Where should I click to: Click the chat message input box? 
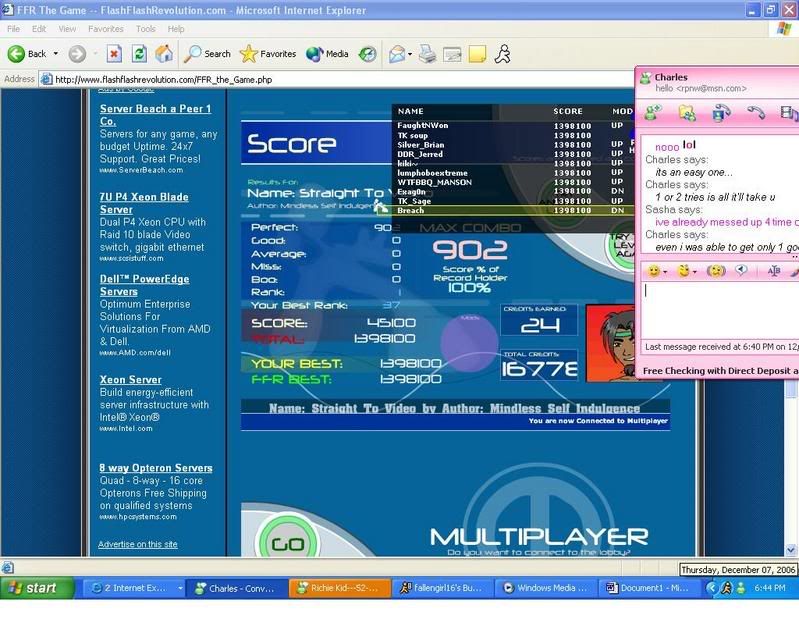pyautogui.click(x=720, y=309)
